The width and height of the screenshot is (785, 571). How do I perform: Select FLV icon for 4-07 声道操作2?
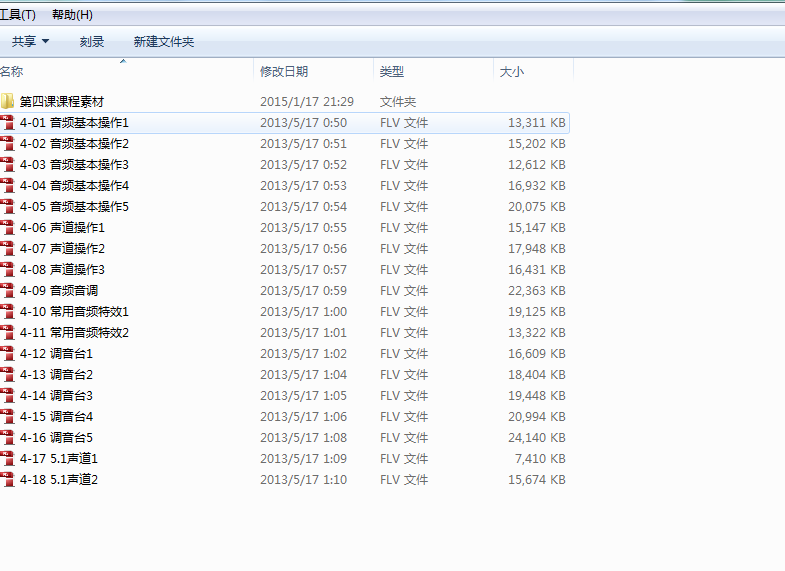(8, 249)
